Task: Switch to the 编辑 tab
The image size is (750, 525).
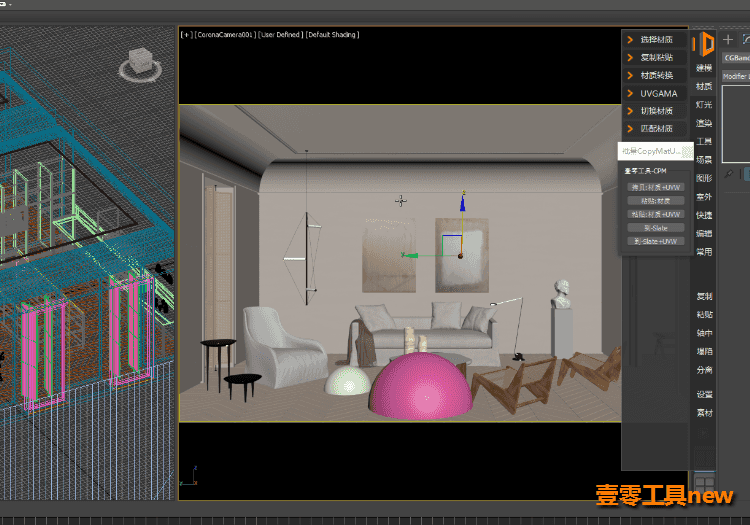Action: [704, 234]
